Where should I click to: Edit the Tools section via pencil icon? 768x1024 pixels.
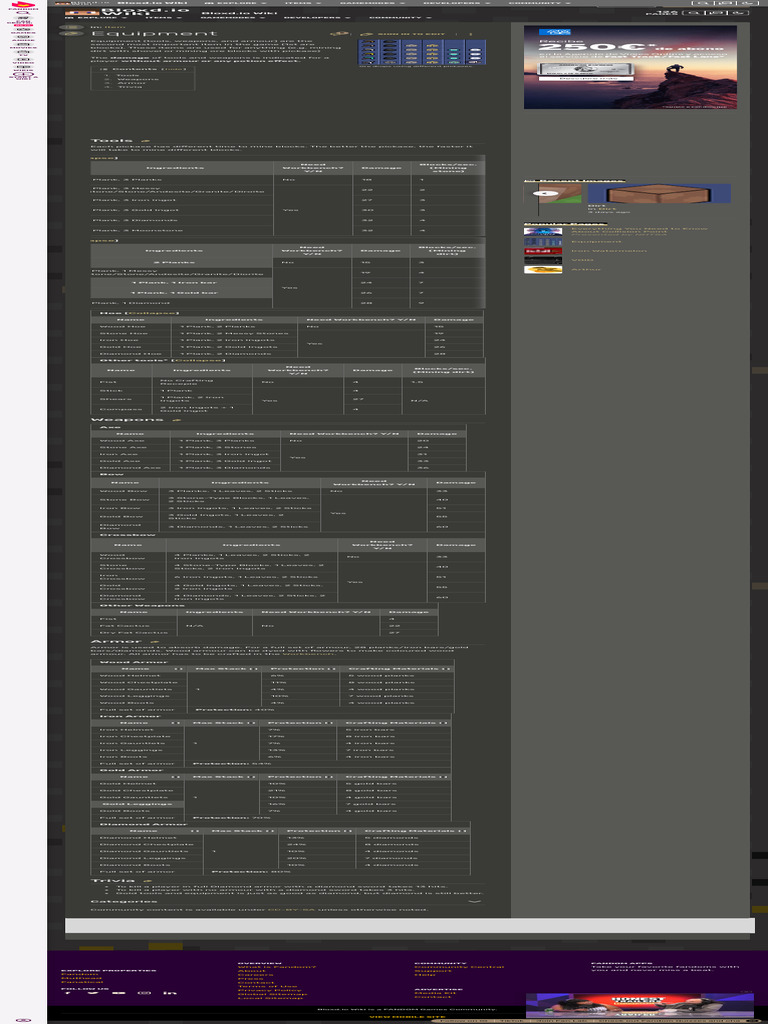pyautogui.click(x=146, y=140)
